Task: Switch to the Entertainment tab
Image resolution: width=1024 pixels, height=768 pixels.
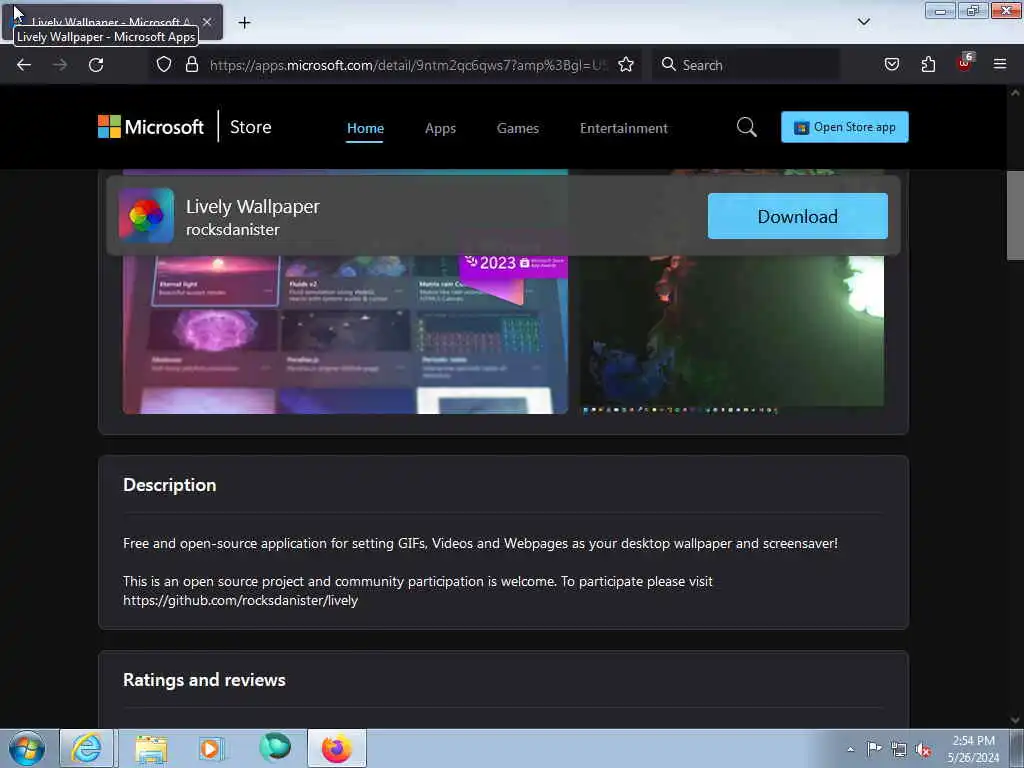Action: pyautogui.click(x=624, y=128)
